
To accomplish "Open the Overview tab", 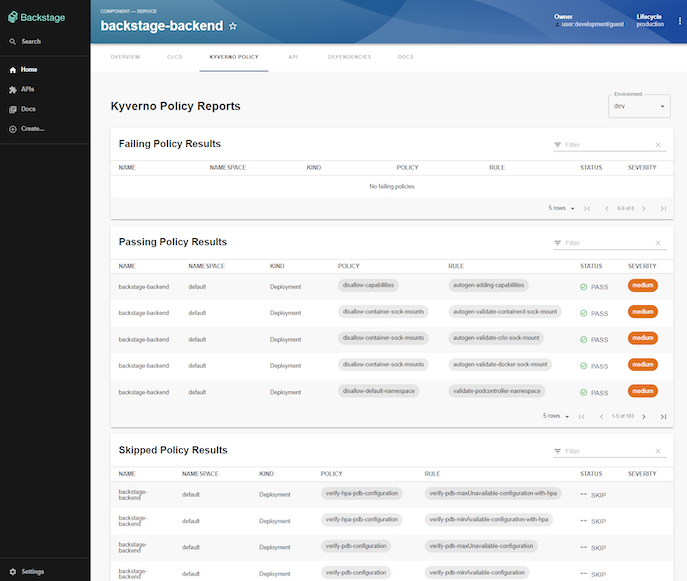I will tap(125, 57).
